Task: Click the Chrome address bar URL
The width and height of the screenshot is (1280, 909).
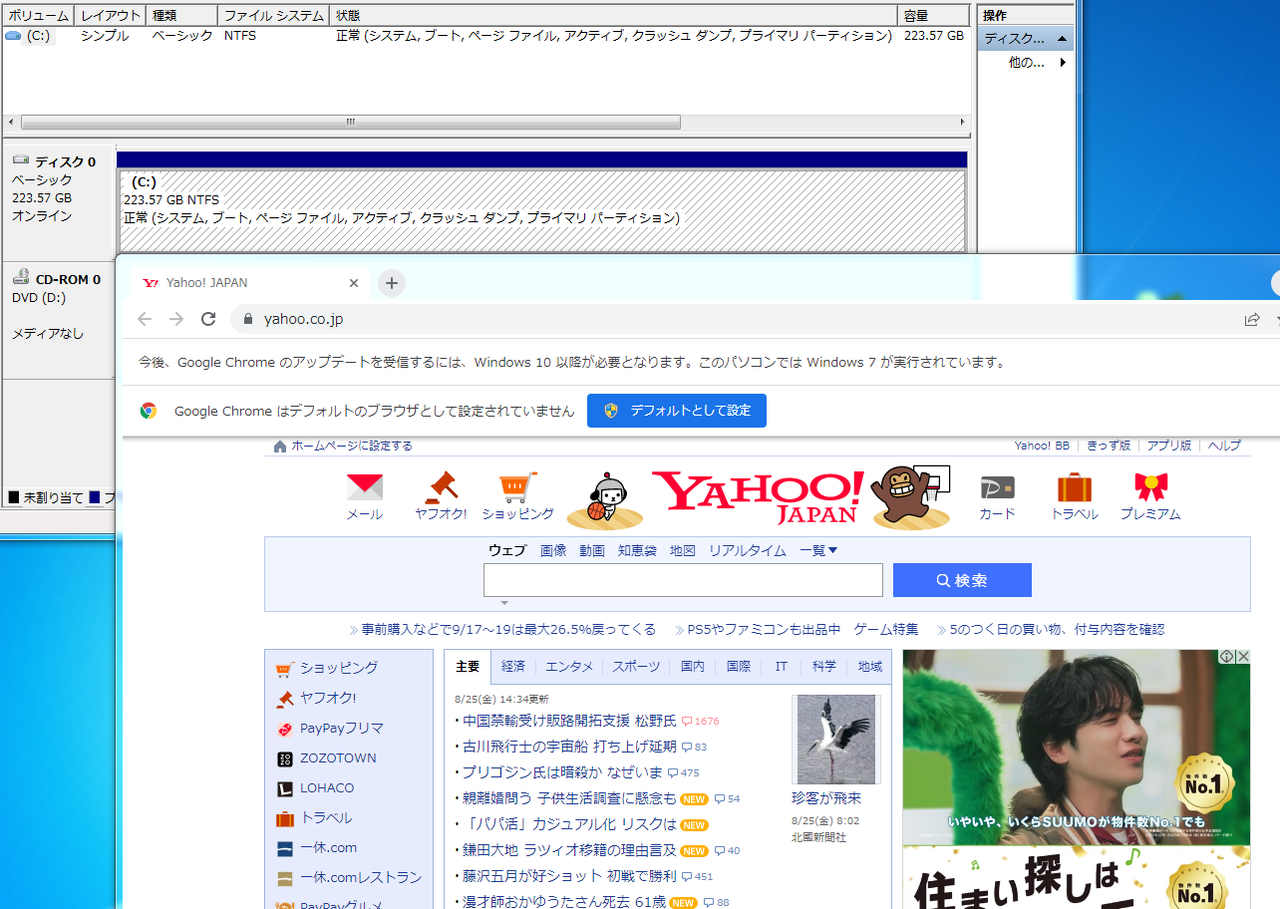Action: [304, 319]
